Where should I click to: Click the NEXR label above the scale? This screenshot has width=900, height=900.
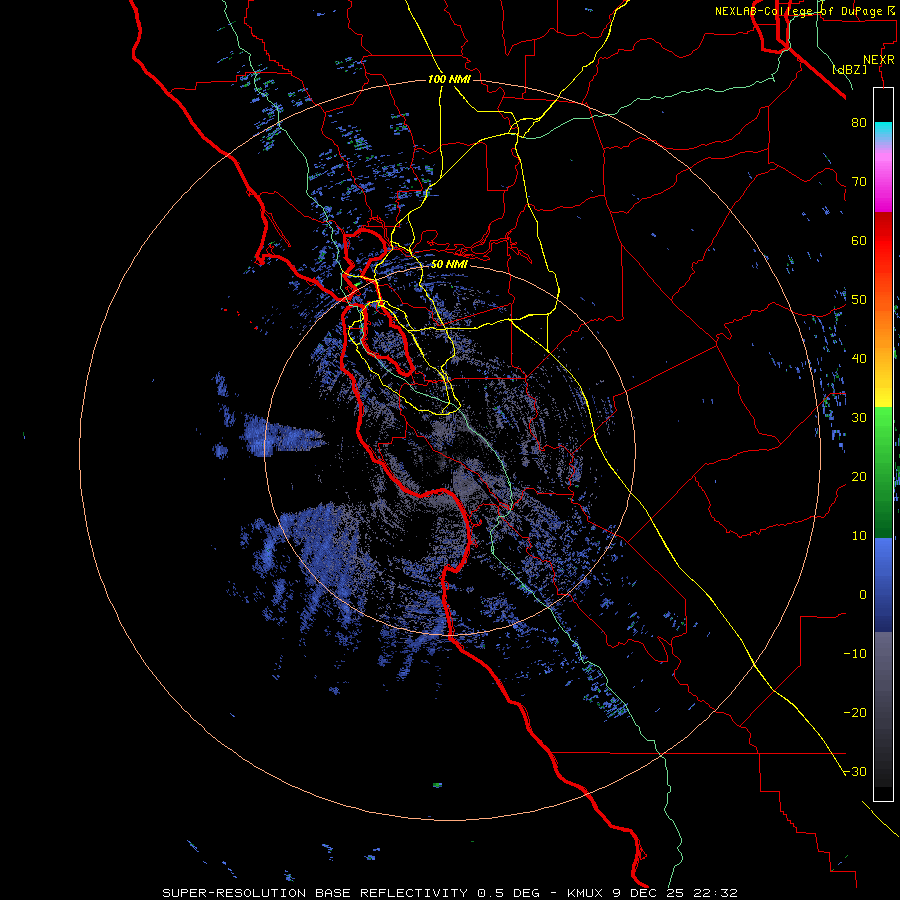(879, 60)
